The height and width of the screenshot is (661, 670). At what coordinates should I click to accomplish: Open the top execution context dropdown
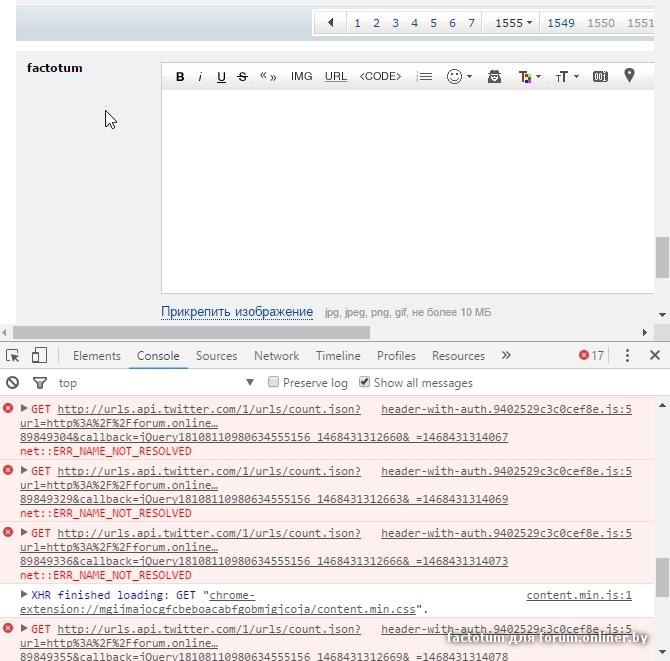(x=155, y=383)
